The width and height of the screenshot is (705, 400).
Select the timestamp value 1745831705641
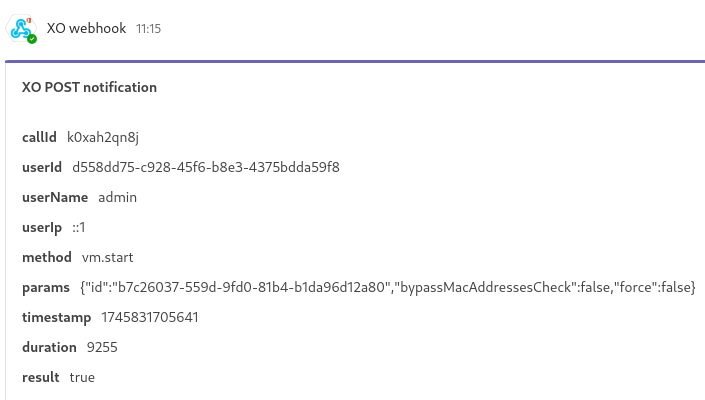(150, 317)
